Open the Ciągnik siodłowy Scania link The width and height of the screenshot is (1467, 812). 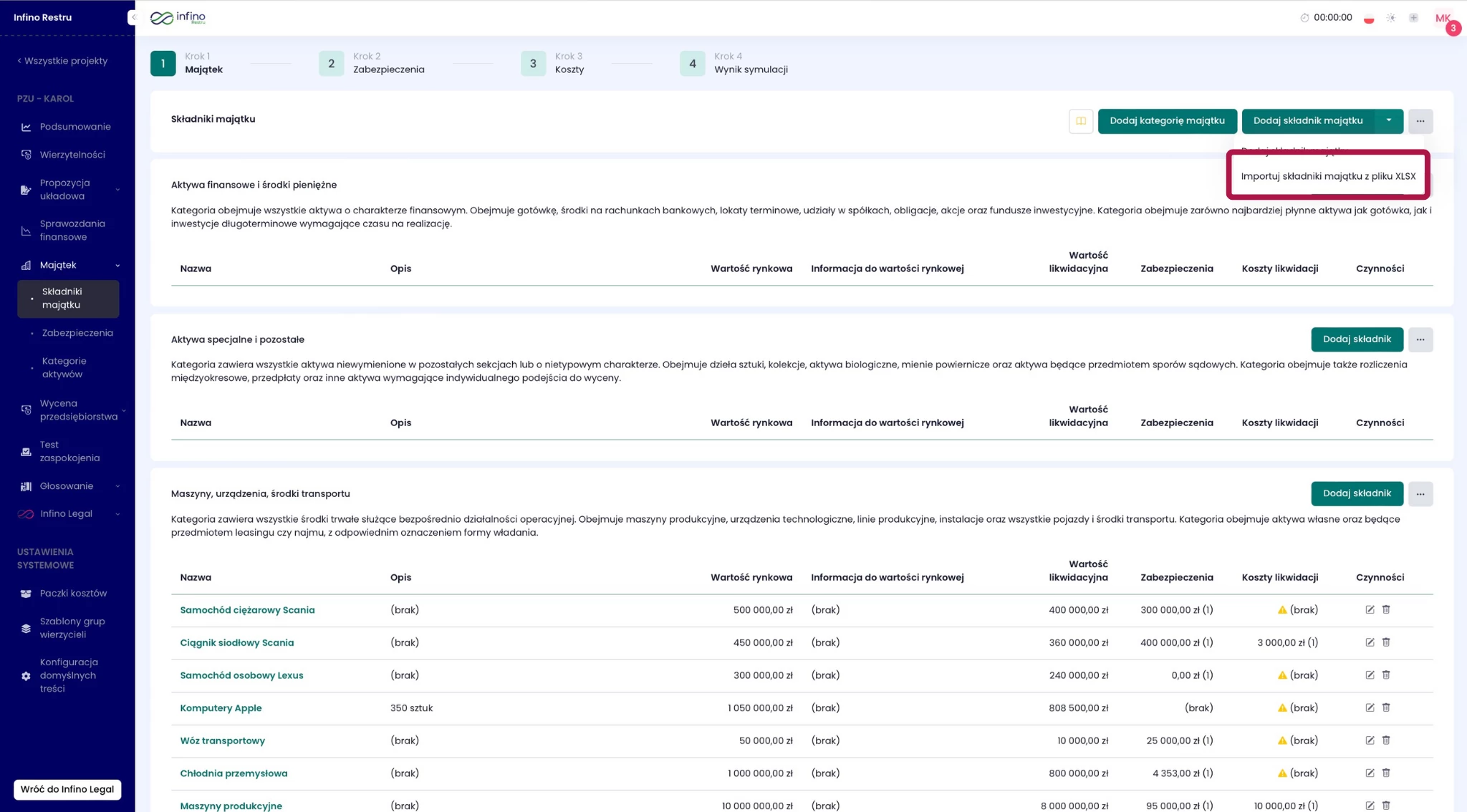[236, 643]
